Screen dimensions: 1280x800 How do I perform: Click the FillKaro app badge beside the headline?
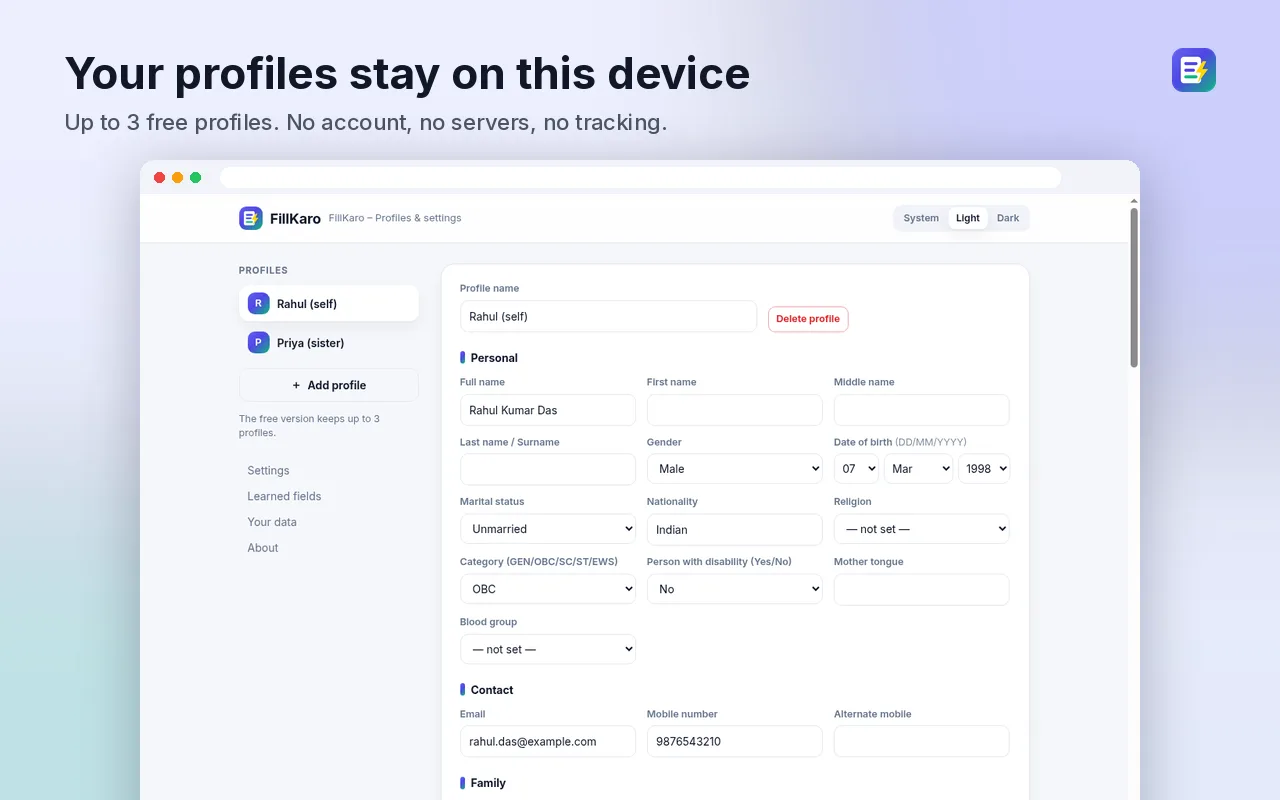coord(1194,70)
